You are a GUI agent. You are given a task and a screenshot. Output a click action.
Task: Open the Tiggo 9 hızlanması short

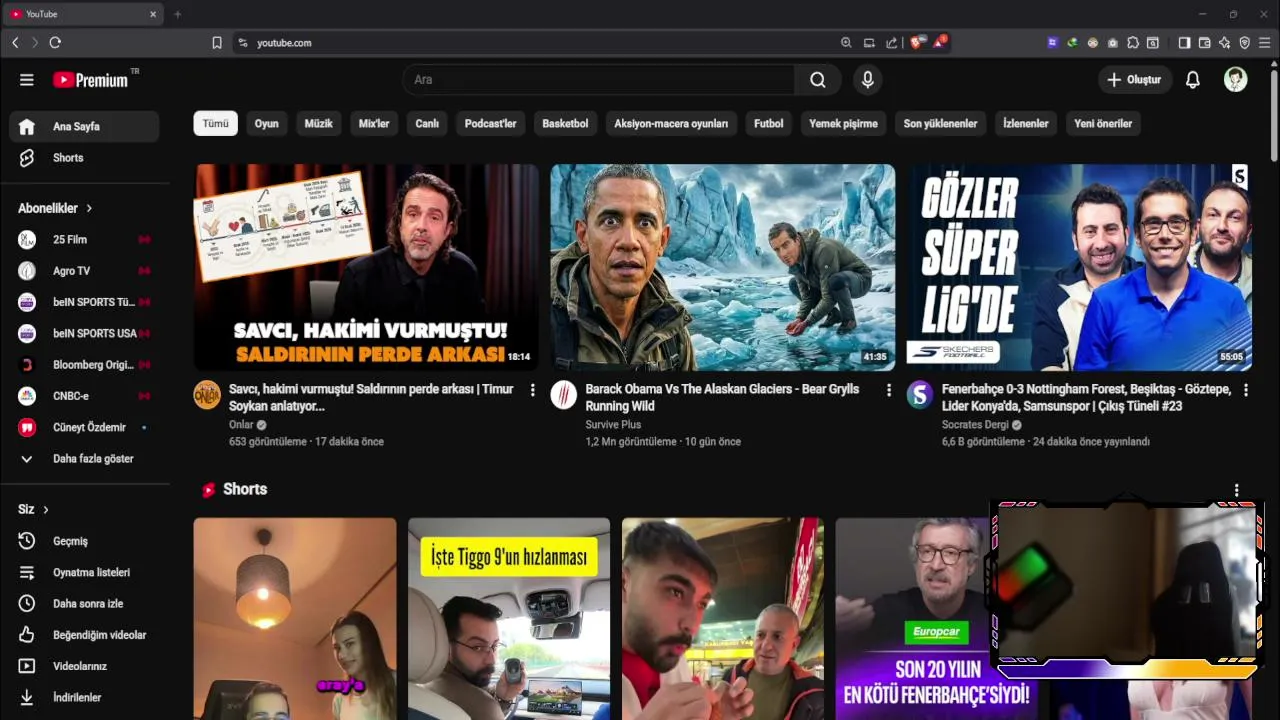[x=509, y=618]
